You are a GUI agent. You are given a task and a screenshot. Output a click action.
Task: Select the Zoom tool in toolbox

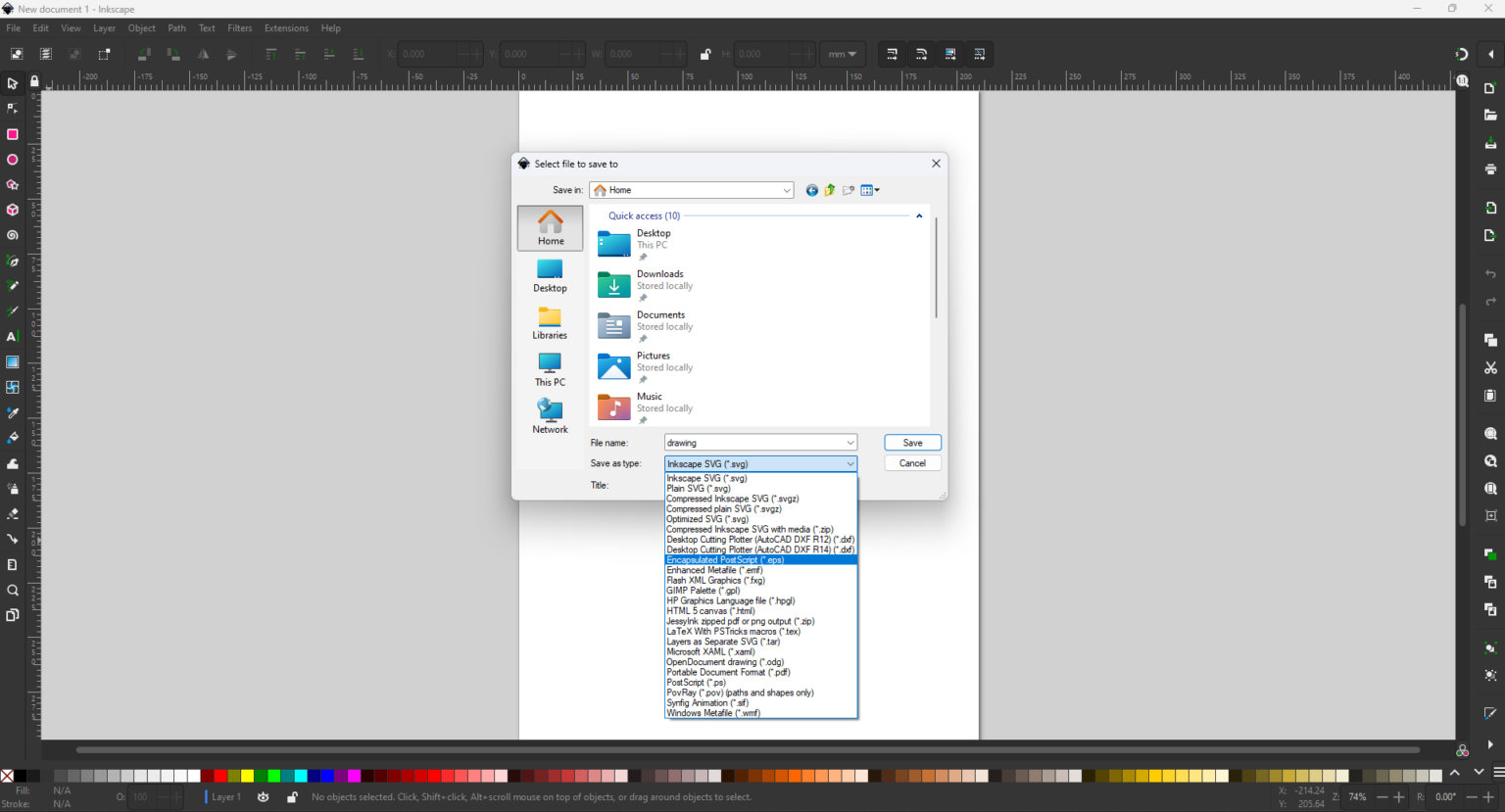pos(13,590)
